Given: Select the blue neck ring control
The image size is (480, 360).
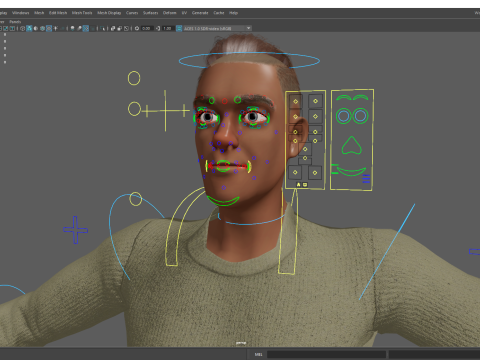Looking at the screenshot, I should pyautogui.click(x=251, y=219).
